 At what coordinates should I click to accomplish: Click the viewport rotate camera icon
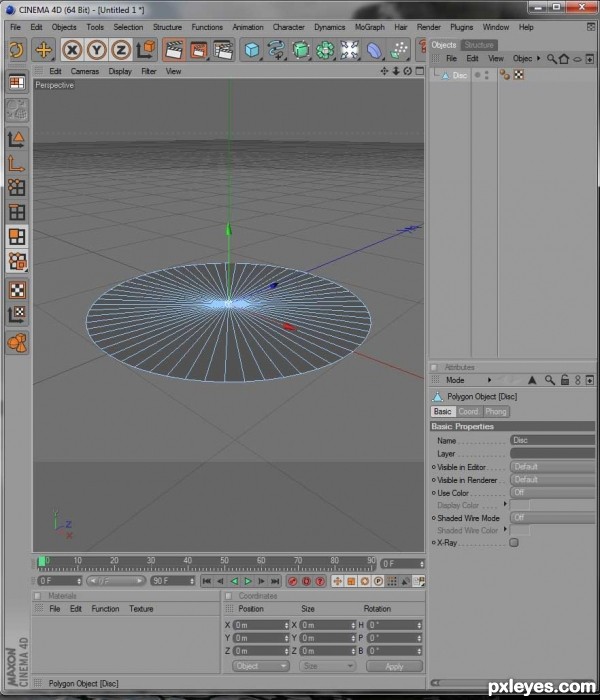[x=408, y=71]
